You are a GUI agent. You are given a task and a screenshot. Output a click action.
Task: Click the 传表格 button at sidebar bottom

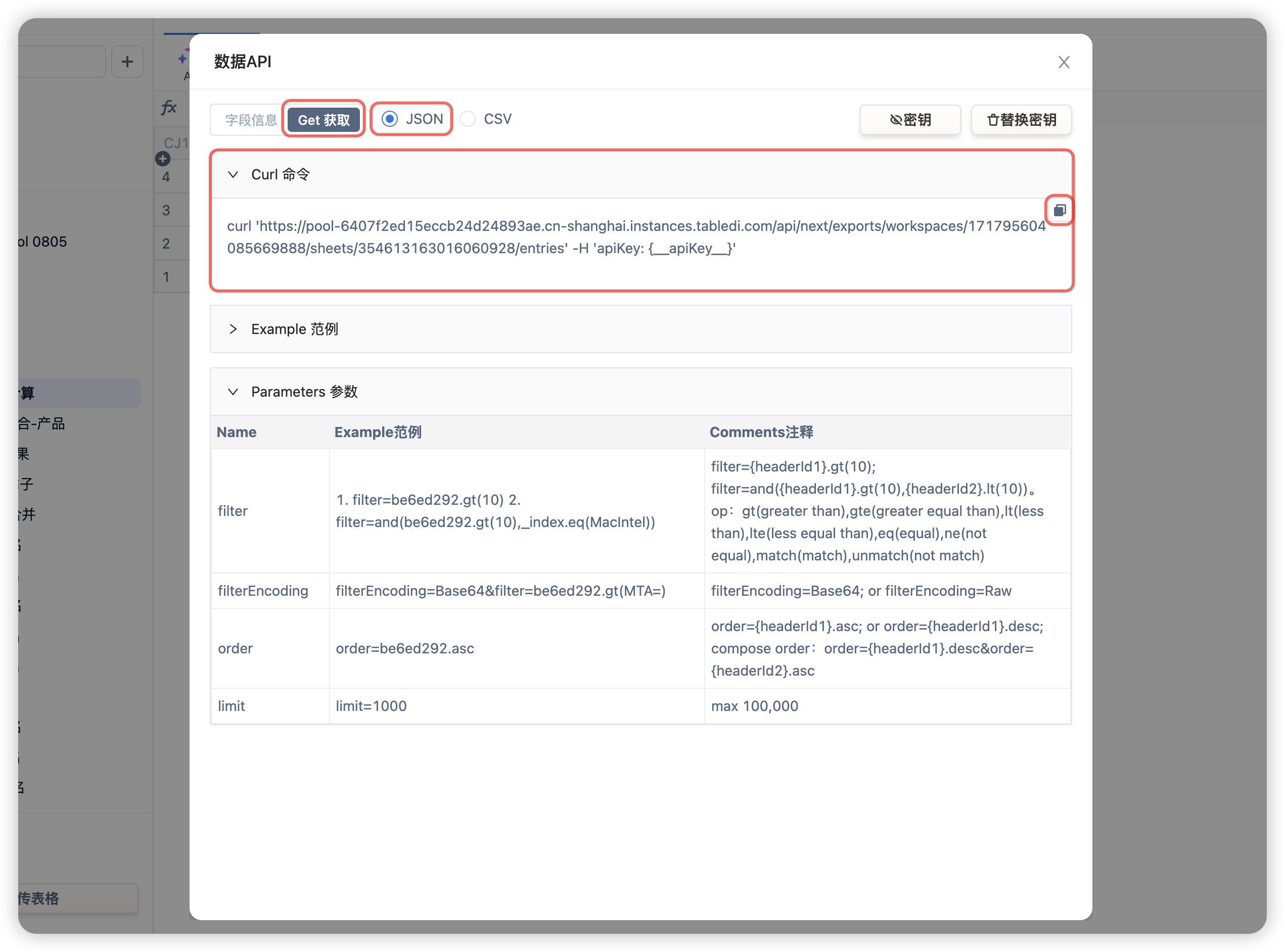(78, 898)
